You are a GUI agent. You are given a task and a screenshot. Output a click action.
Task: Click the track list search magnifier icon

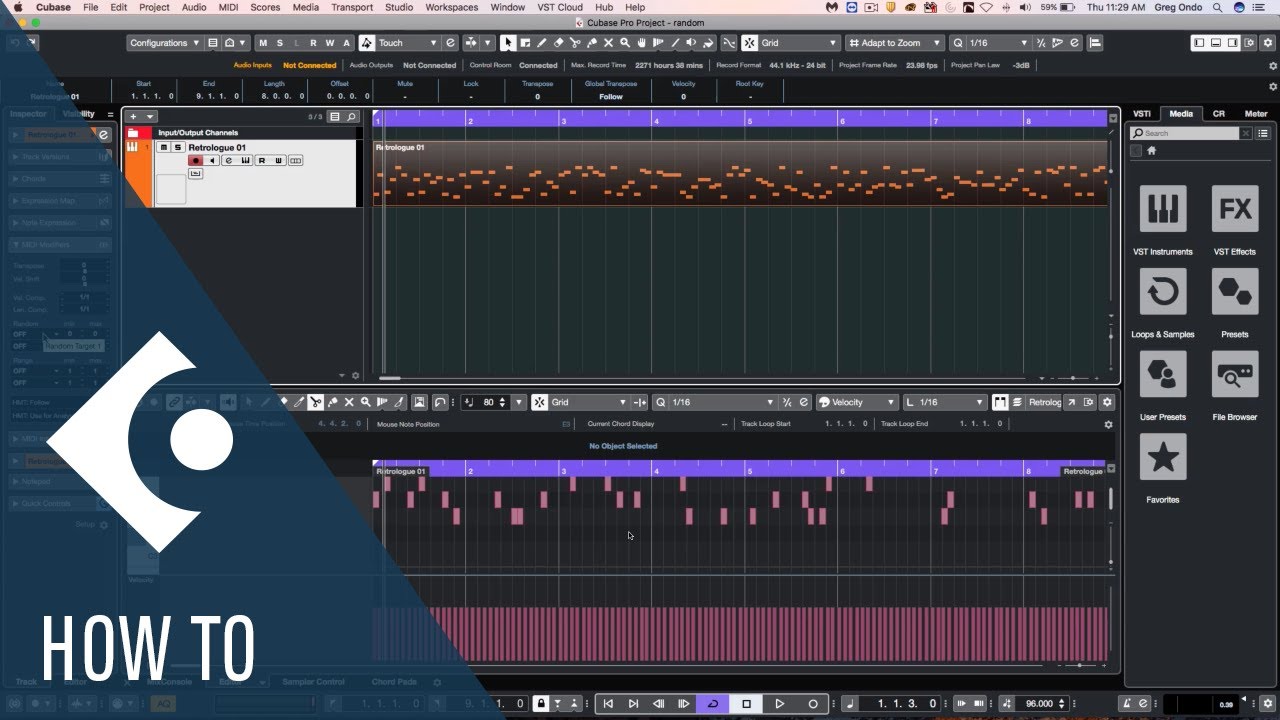351,117
